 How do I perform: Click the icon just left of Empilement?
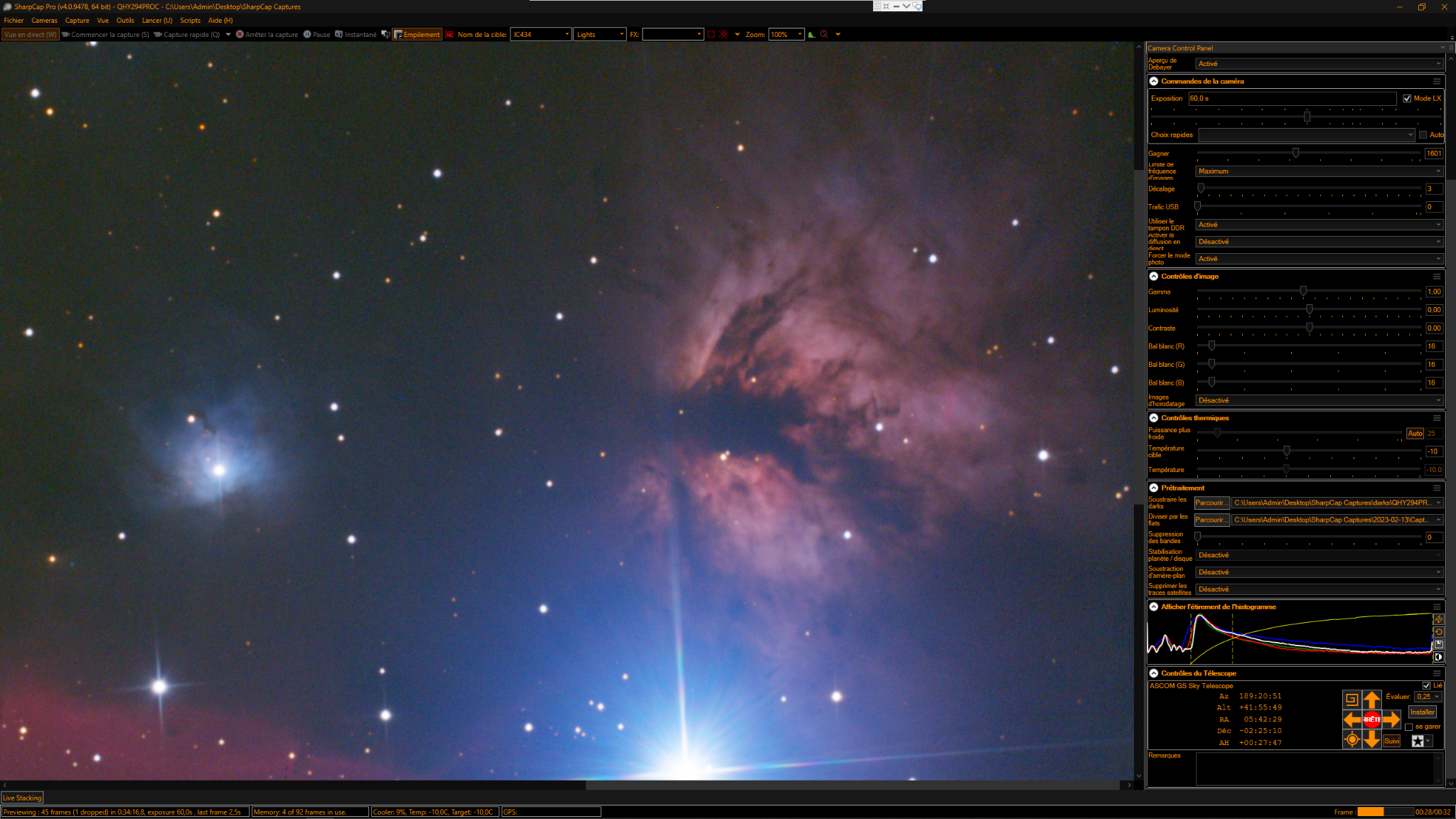385,34
